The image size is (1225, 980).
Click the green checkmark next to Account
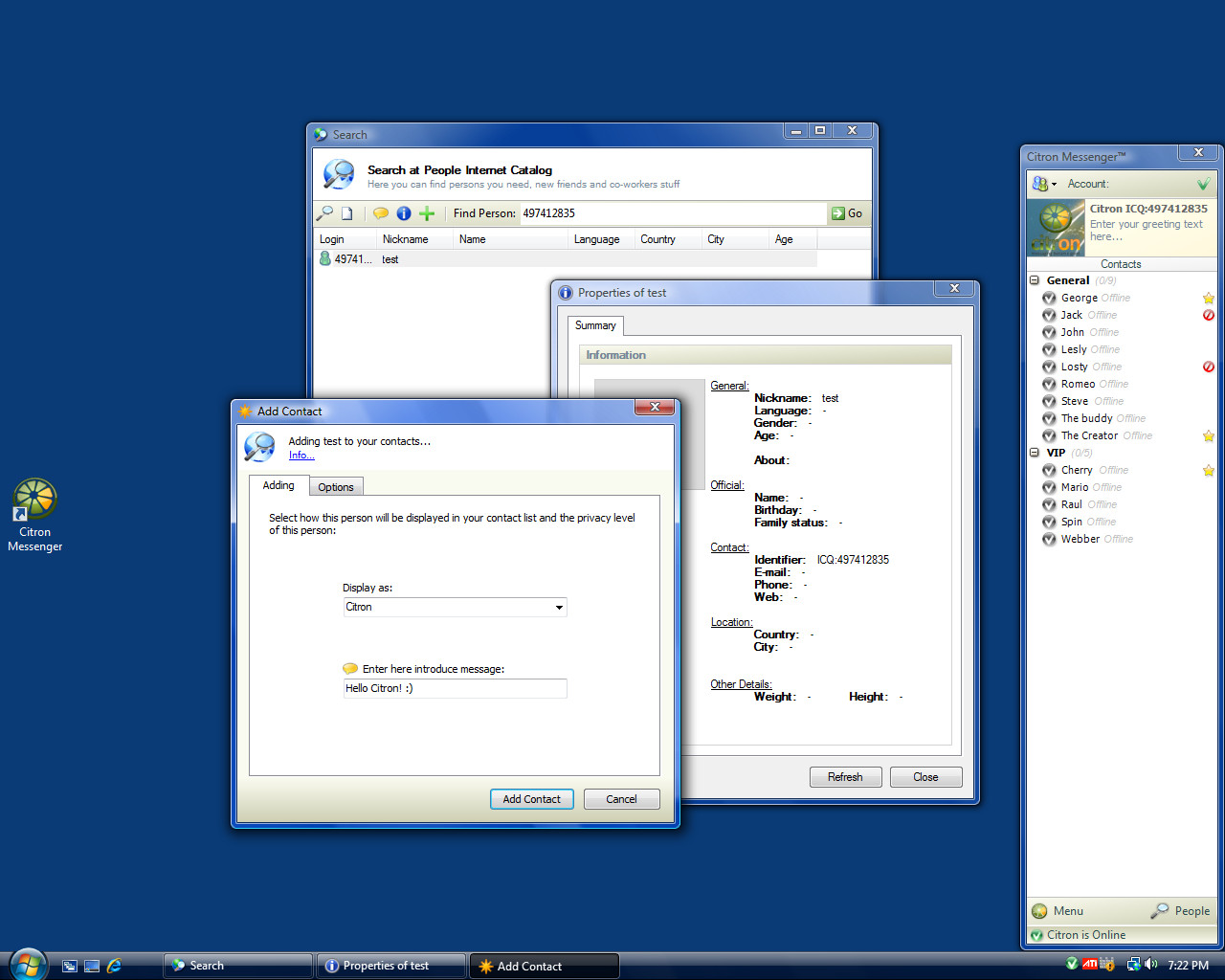pyautogui.click(x=1203, y=184)
